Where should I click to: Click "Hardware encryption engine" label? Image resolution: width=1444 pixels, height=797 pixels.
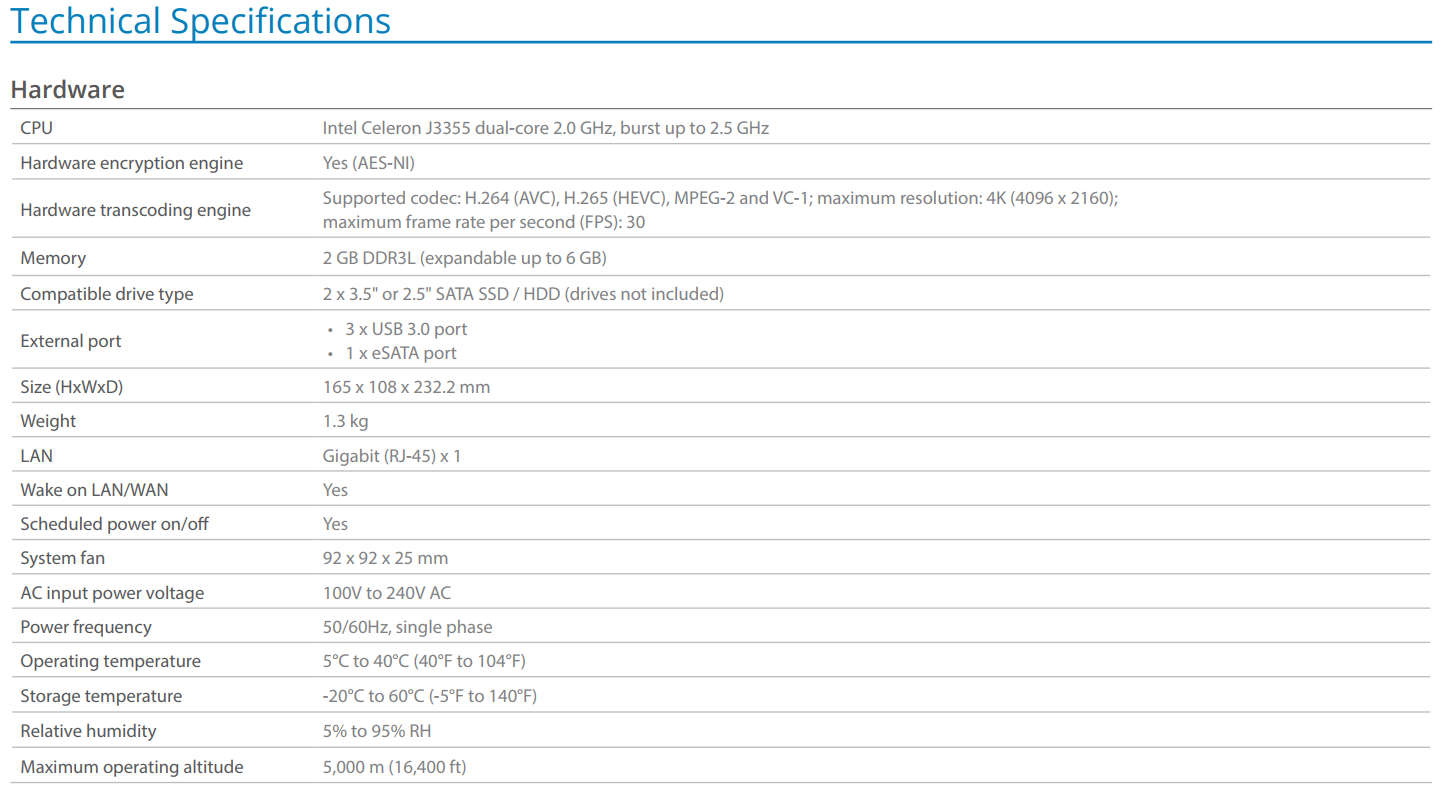tap(132, 163)
